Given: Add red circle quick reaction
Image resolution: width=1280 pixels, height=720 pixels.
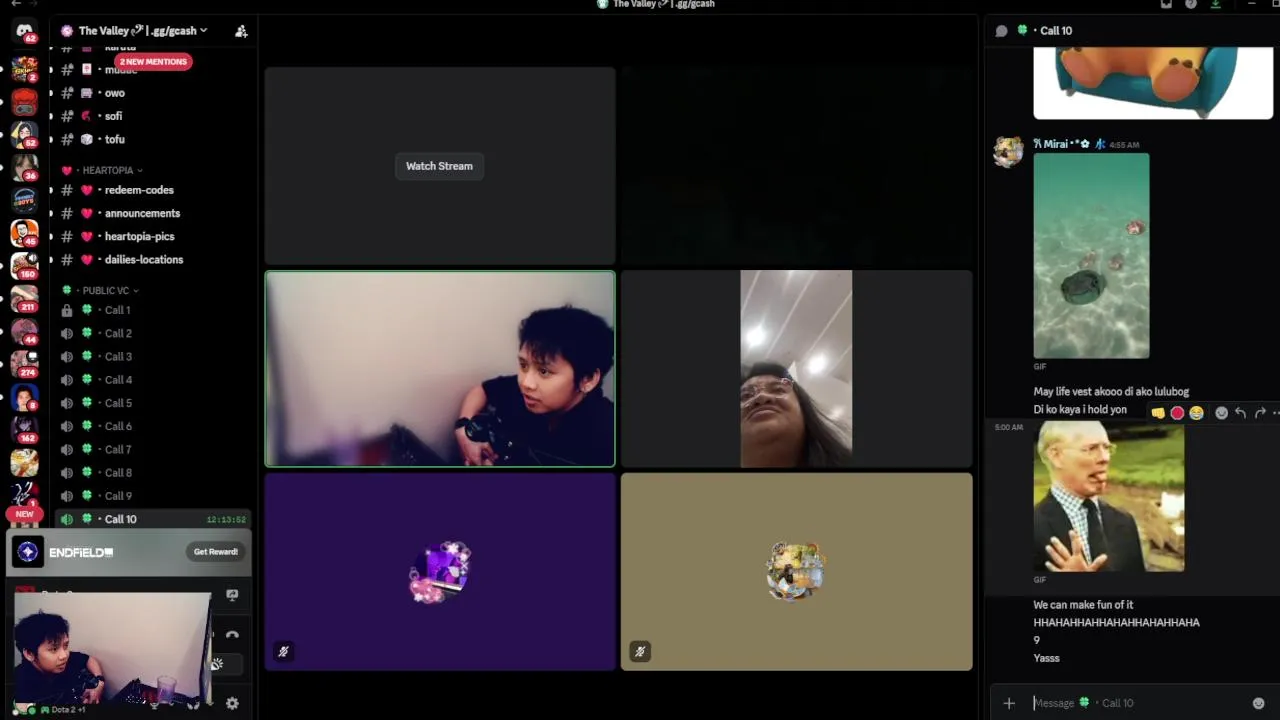Looking at the screenshot, I should pyautogui.click(x=1177, y=413).
